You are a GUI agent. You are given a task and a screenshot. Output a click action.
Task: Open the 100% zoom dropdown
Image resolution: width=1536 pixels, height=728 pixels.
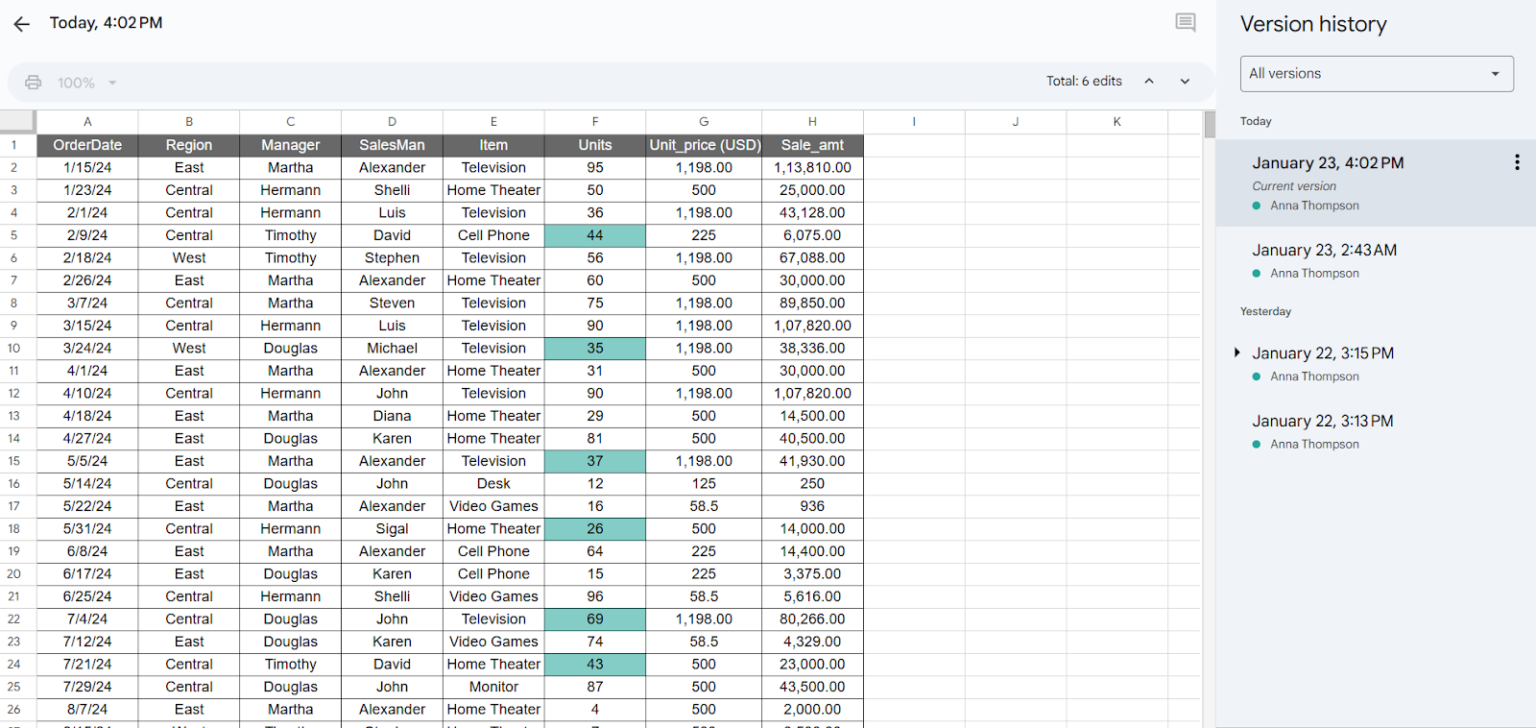pyautogui.click(x=88, y=82)
